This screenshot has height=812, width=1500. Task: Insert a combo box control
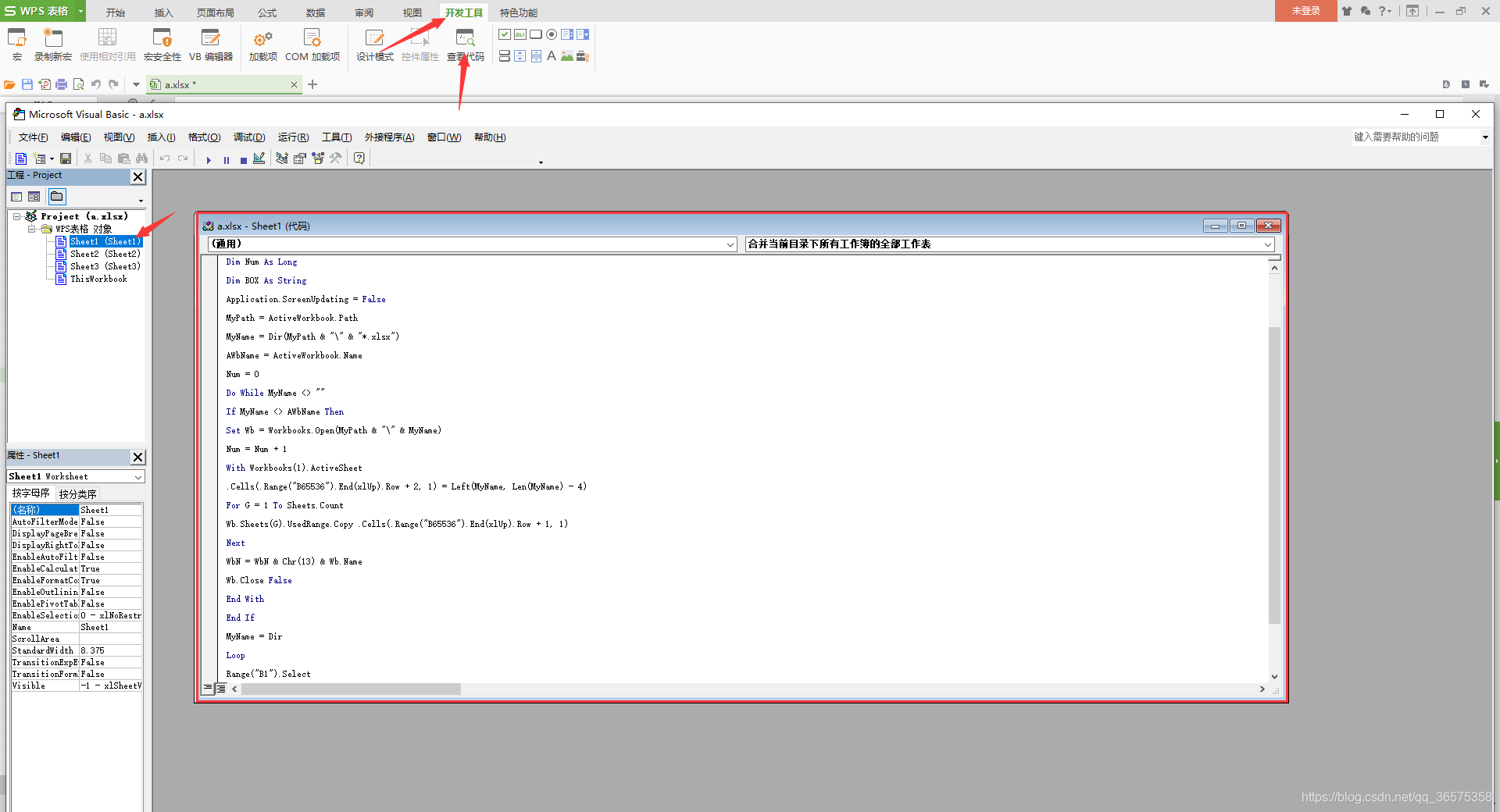click(583, 34)
